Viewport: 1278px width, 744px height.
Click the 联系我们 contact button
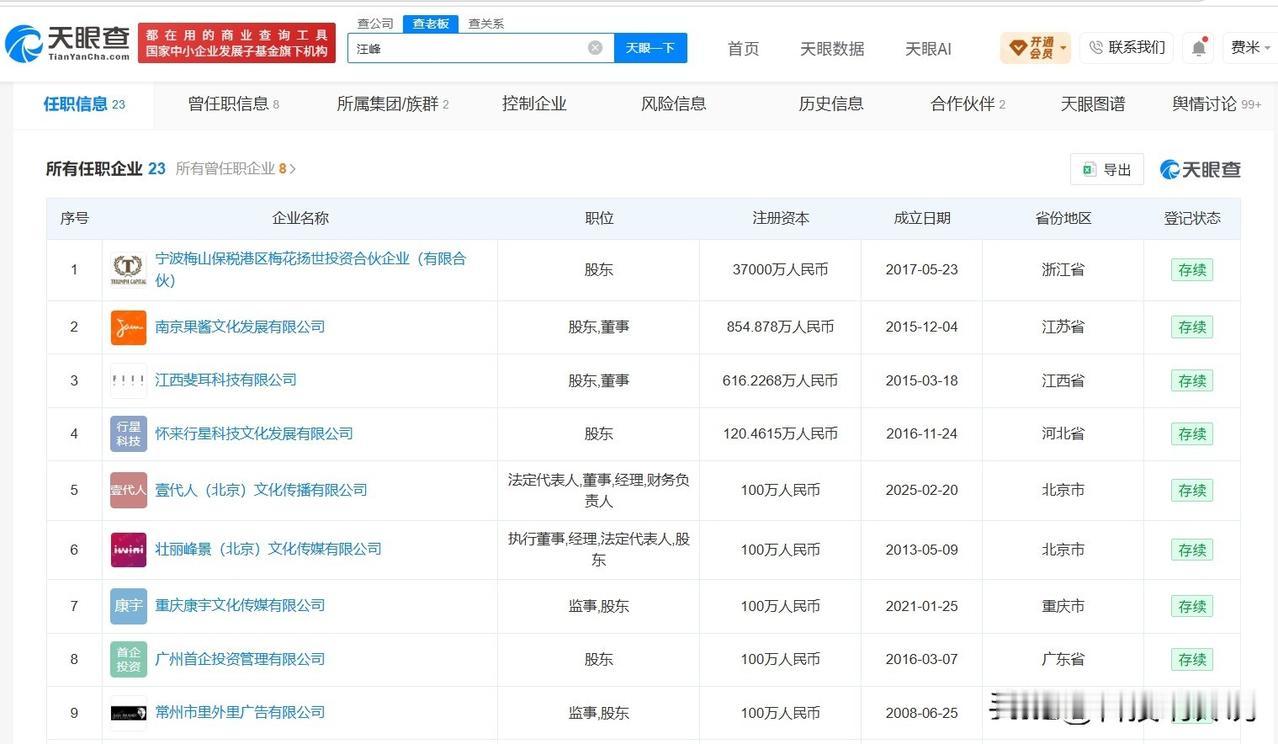point(1126,47)
